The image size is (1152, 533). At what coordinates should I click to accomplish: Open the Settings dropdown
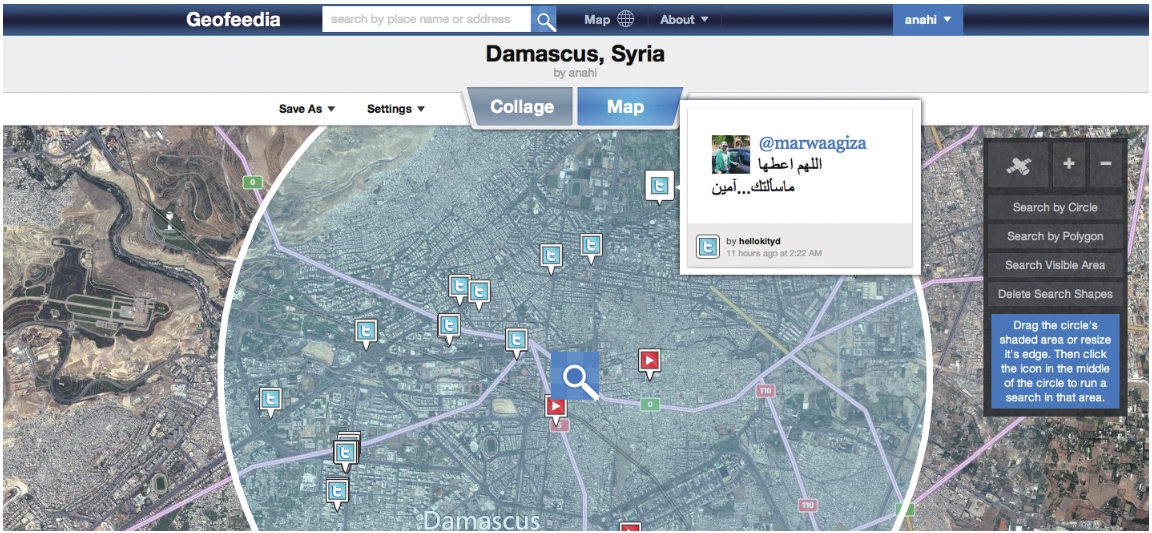click(396, 109)
